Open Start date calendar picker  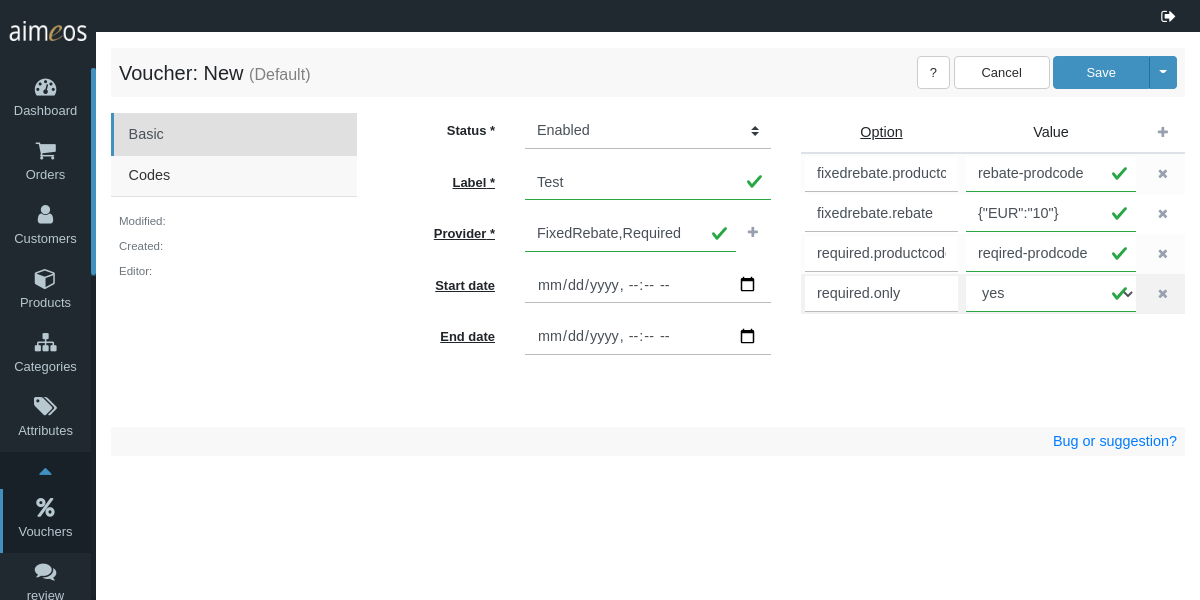(x=747, y=284)
